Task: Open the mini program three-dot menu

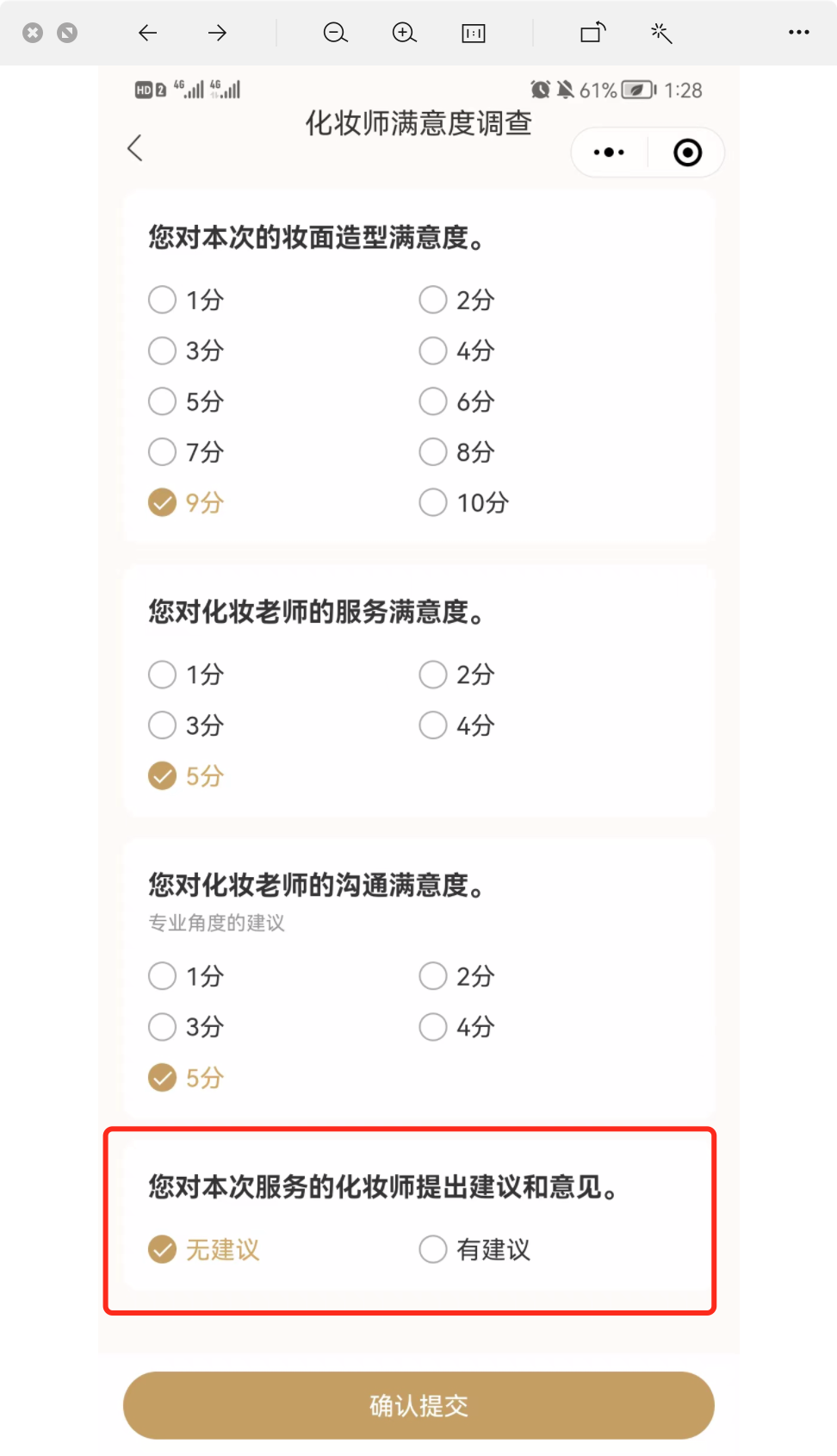Action: point(609,152)
